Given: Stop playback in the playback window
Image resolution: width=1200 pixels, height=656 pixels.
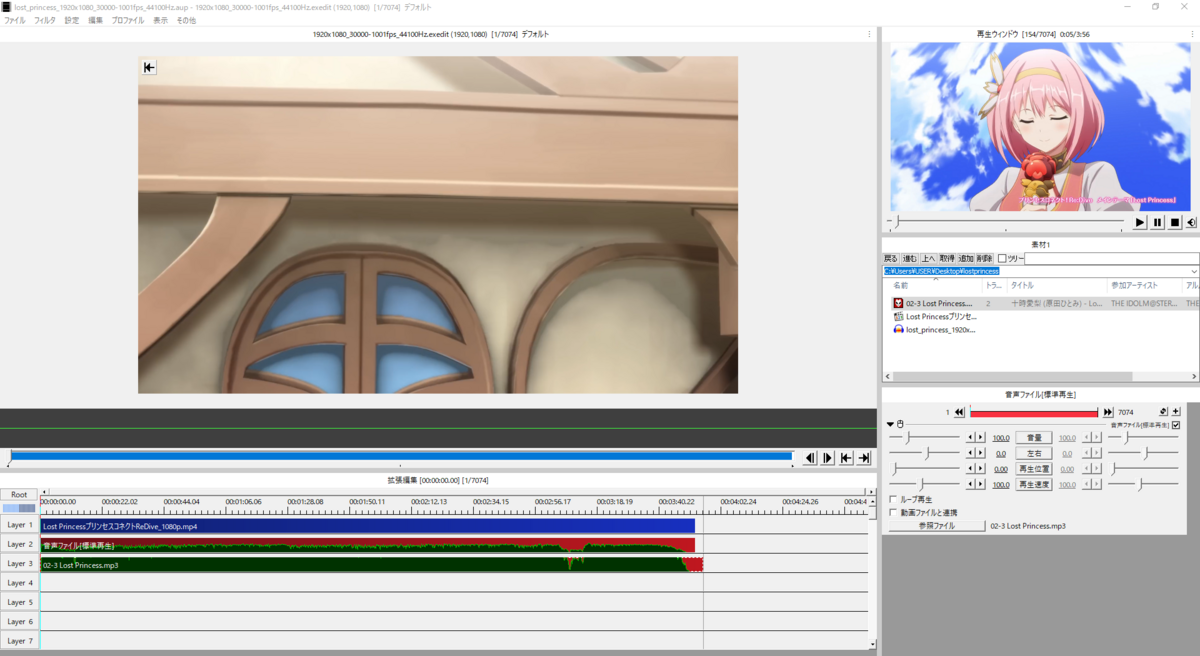Looking at the screenshot, I should coord(1175,222).
